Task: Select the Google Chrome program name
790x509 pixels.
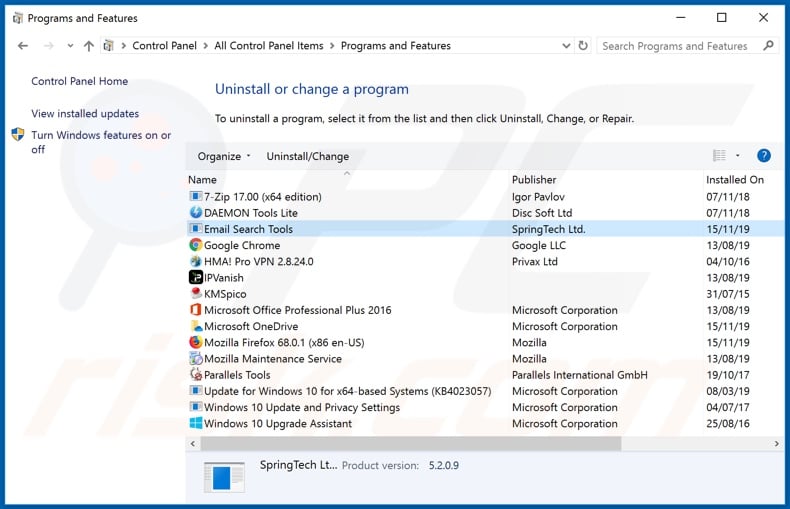Action: click(242, 245)
